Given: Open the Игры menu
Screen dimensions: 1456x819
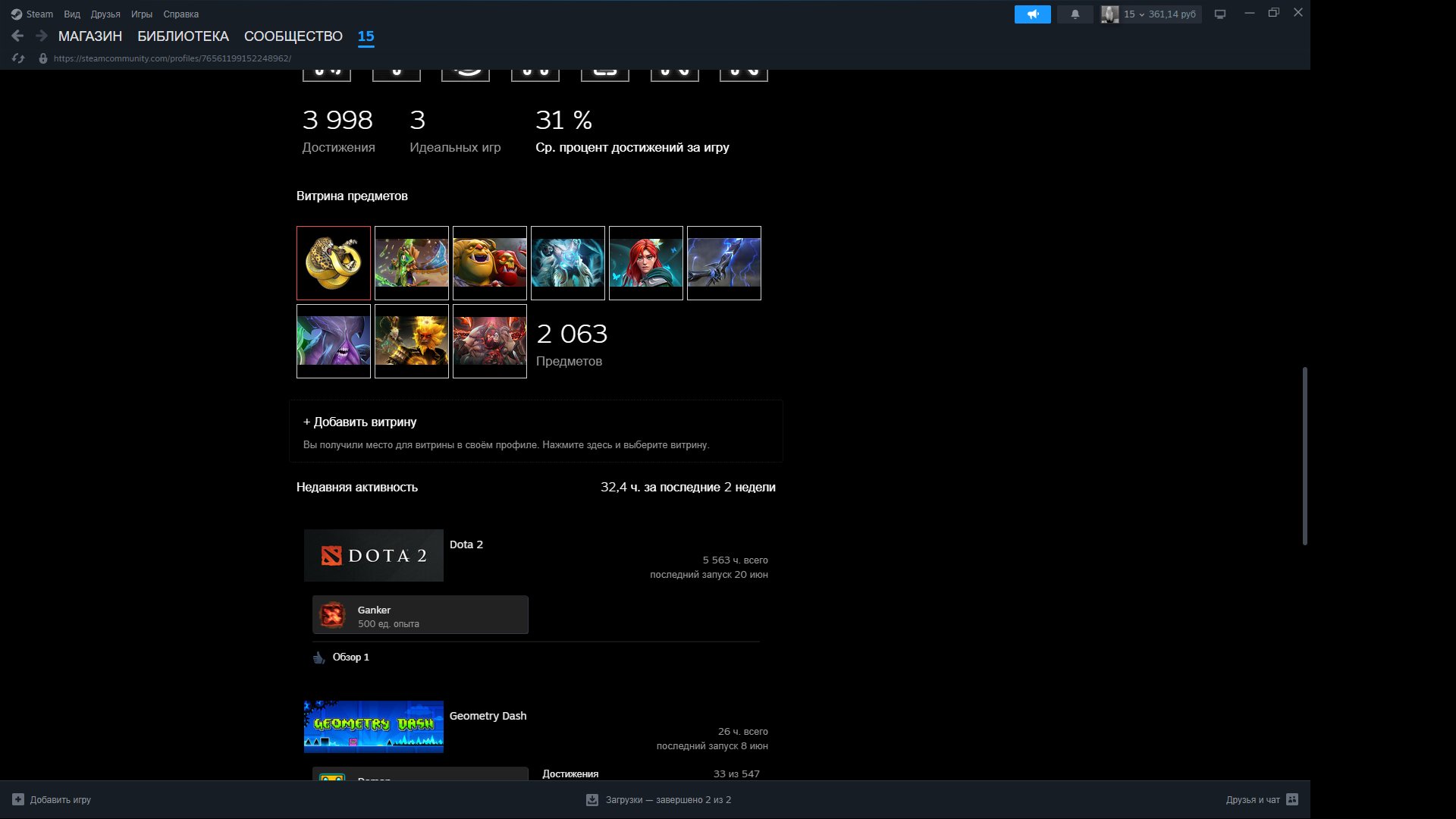Looking at the screenshot, I should point(142,14).
